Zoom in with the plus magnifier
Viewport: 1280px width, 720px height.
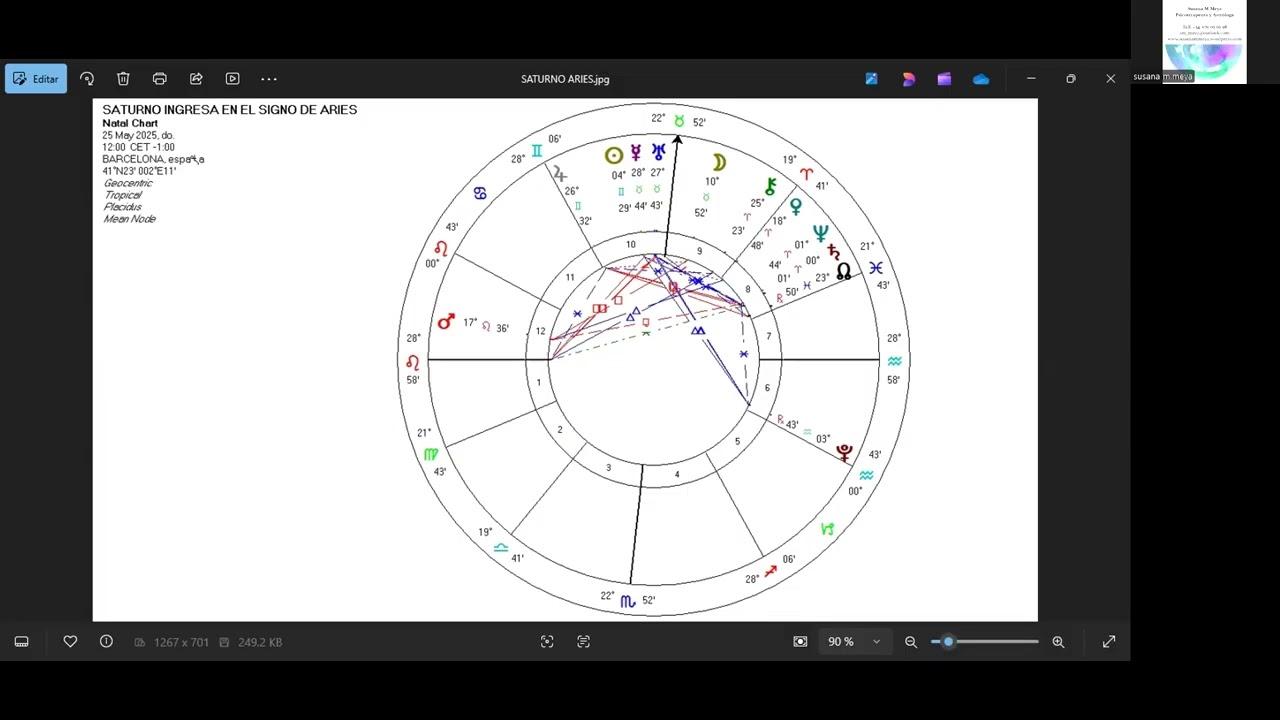coord(1058,642)
